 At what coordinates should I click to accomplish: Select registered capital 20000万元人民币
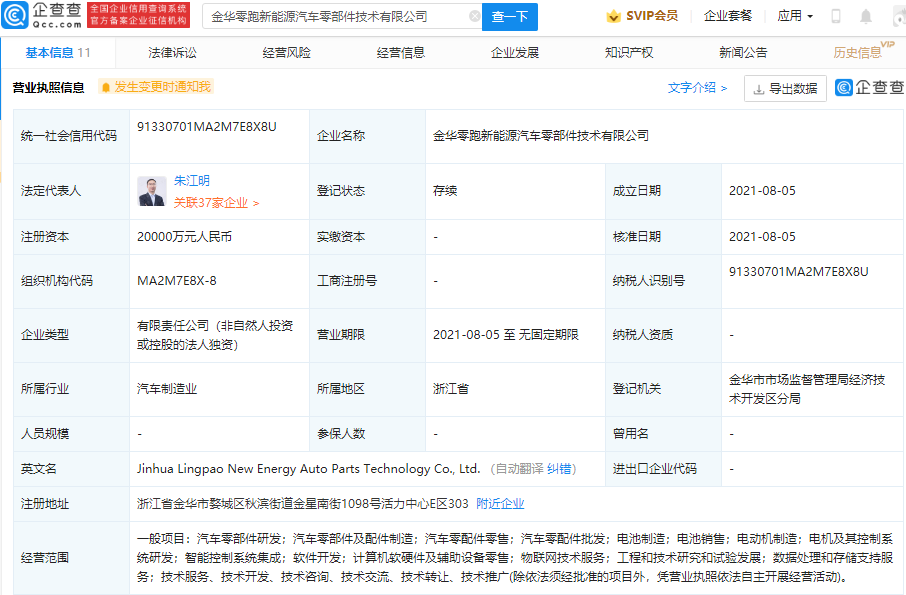(184, 237)
